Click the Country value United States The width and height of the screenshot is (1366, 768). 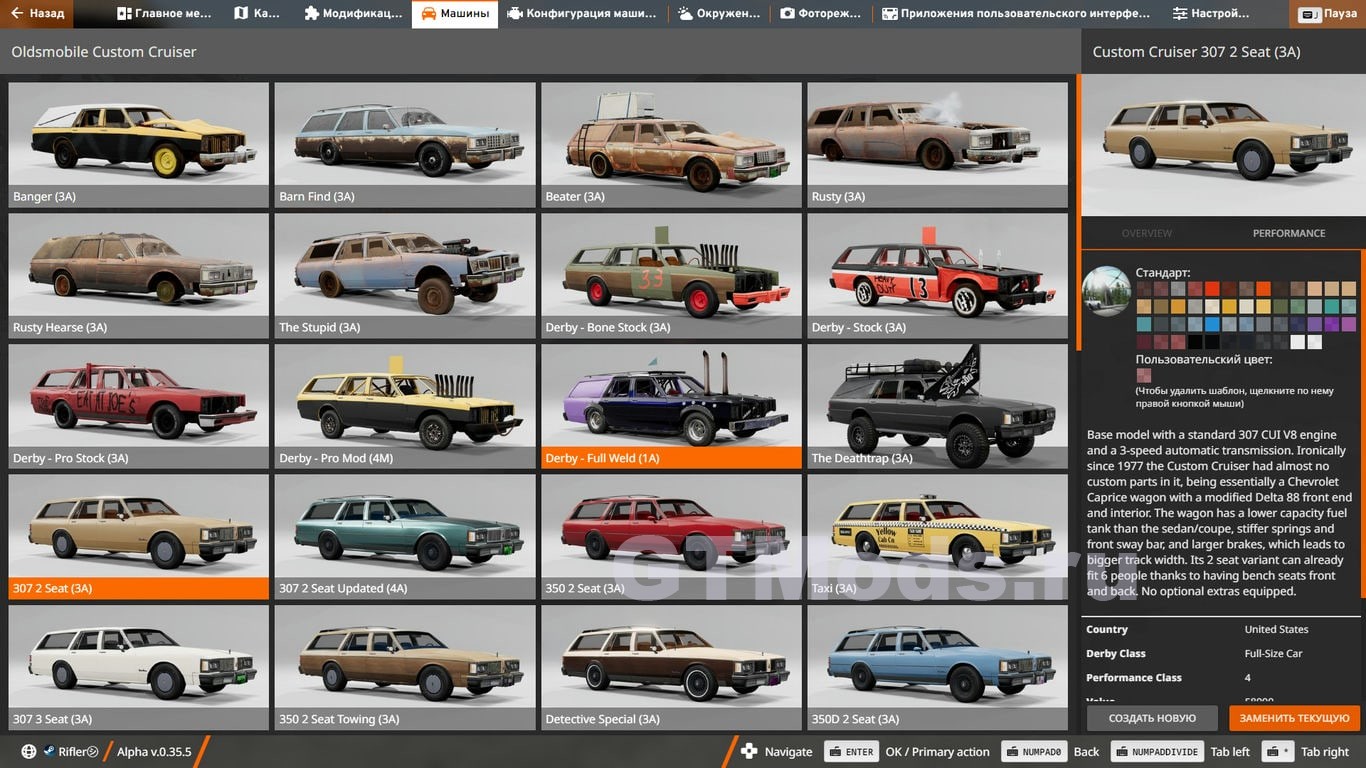click(1276, 630)
